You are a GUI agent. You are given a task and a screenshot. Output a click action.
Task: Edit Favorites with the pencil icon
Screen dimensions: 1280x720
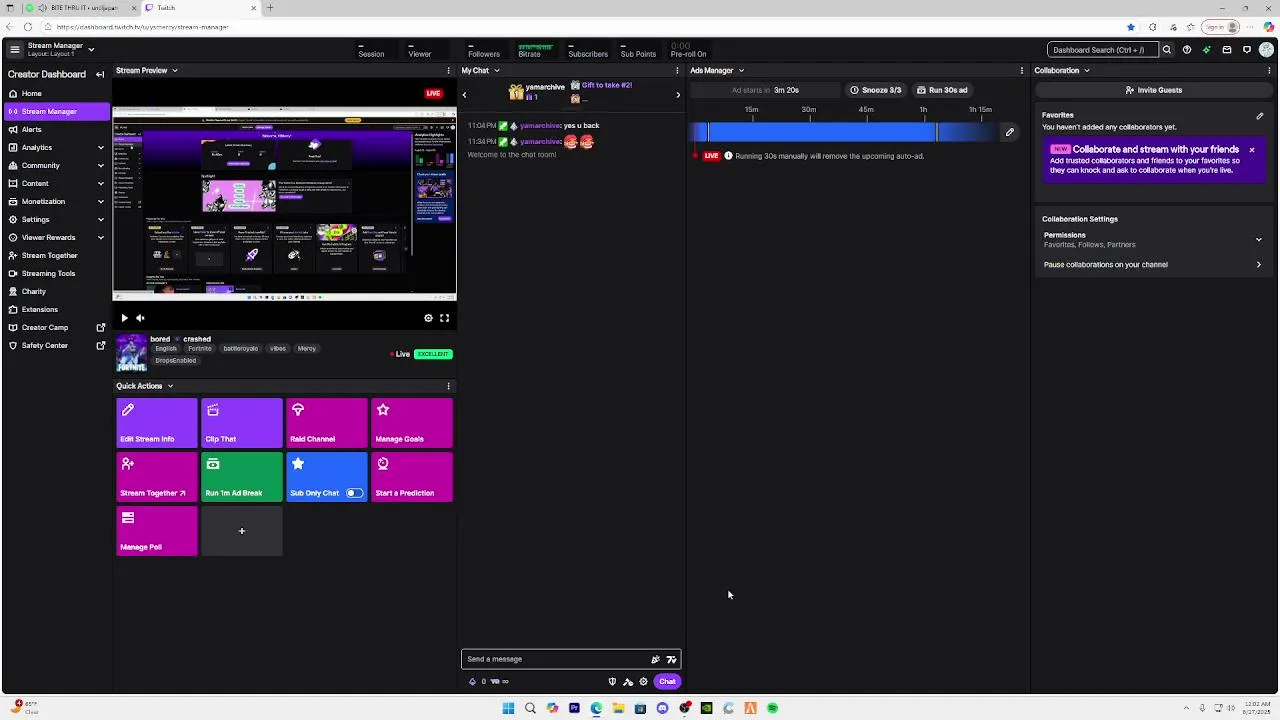coord(1260,116)
